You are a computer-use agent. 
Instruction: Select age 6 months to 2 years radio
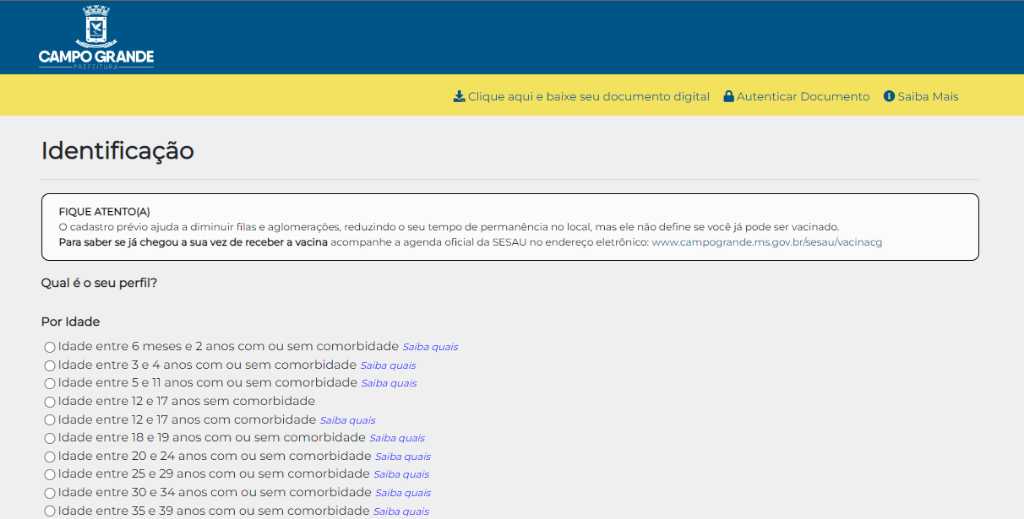tap(50, 347)
